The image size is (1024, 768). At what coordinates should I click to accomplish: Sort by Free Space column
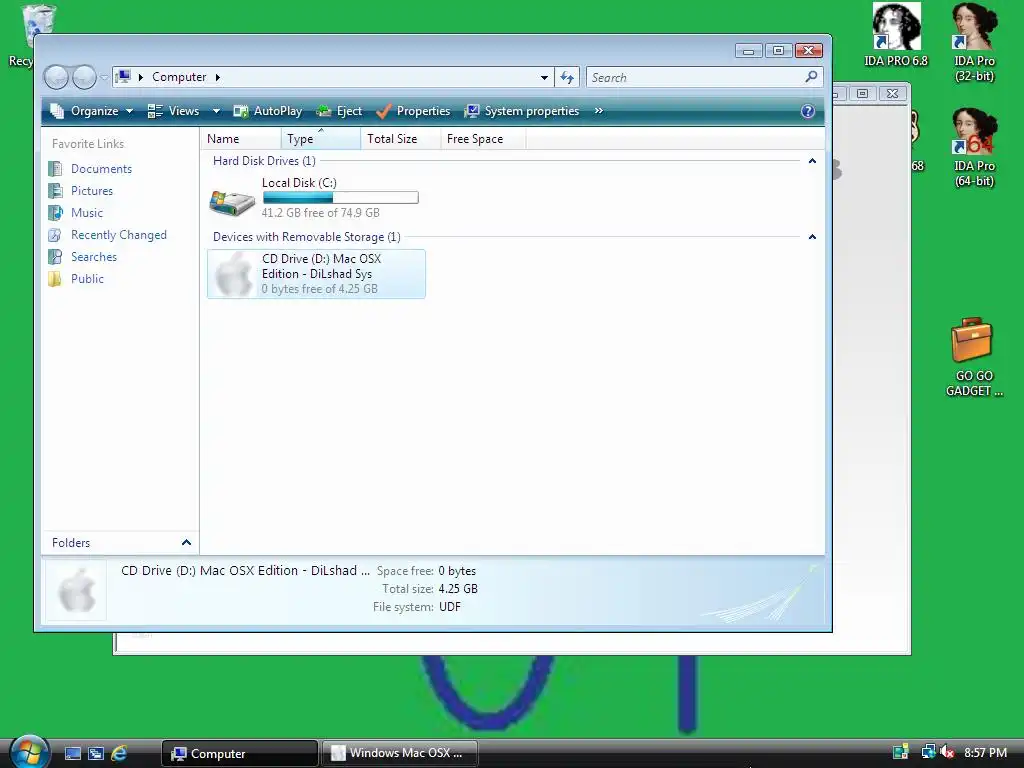pos(483,138)
